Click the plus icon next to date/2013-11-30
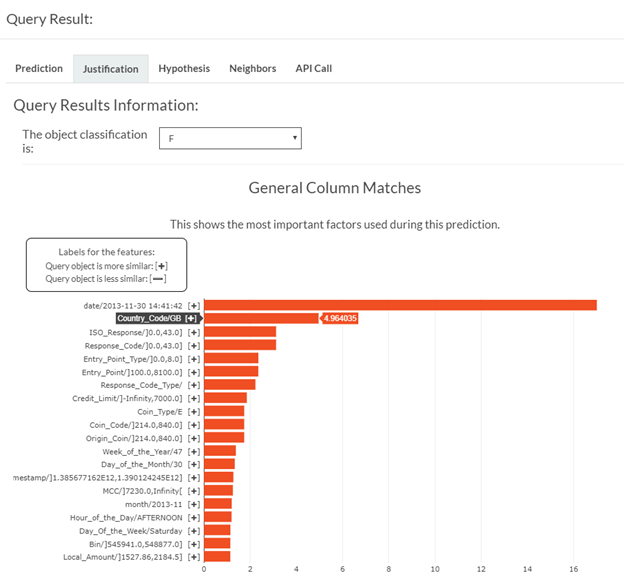Image resolution: width=624 pixels, height=585 pixels. click(x=194, y=305)
